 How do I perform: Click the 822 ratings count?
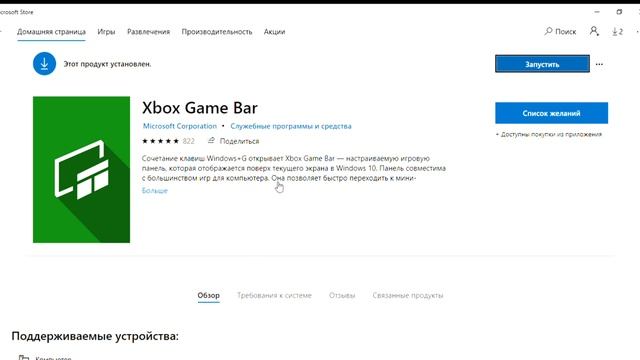coord(189,141)
